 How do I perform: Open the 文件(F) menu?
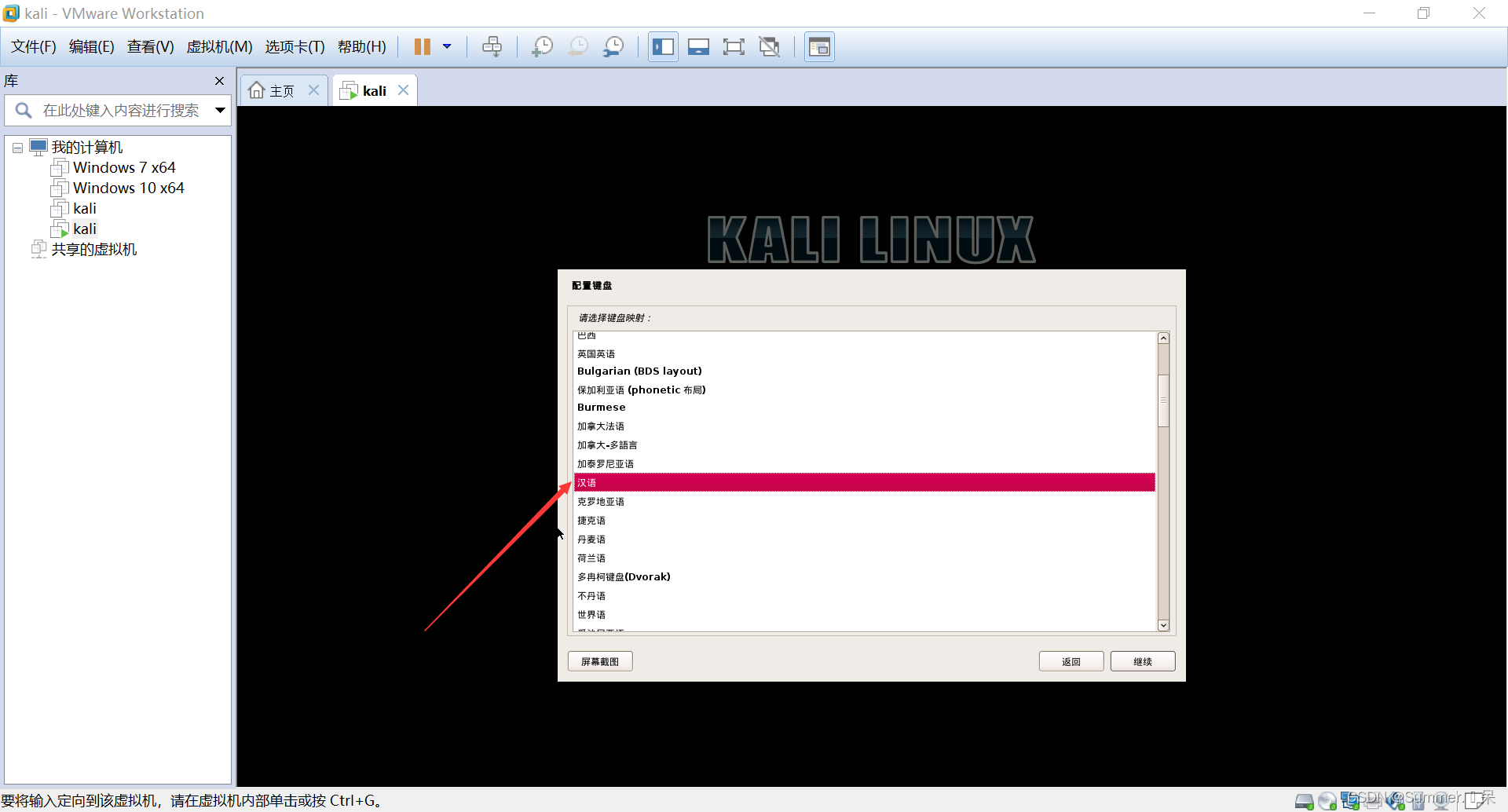[33, 47]
